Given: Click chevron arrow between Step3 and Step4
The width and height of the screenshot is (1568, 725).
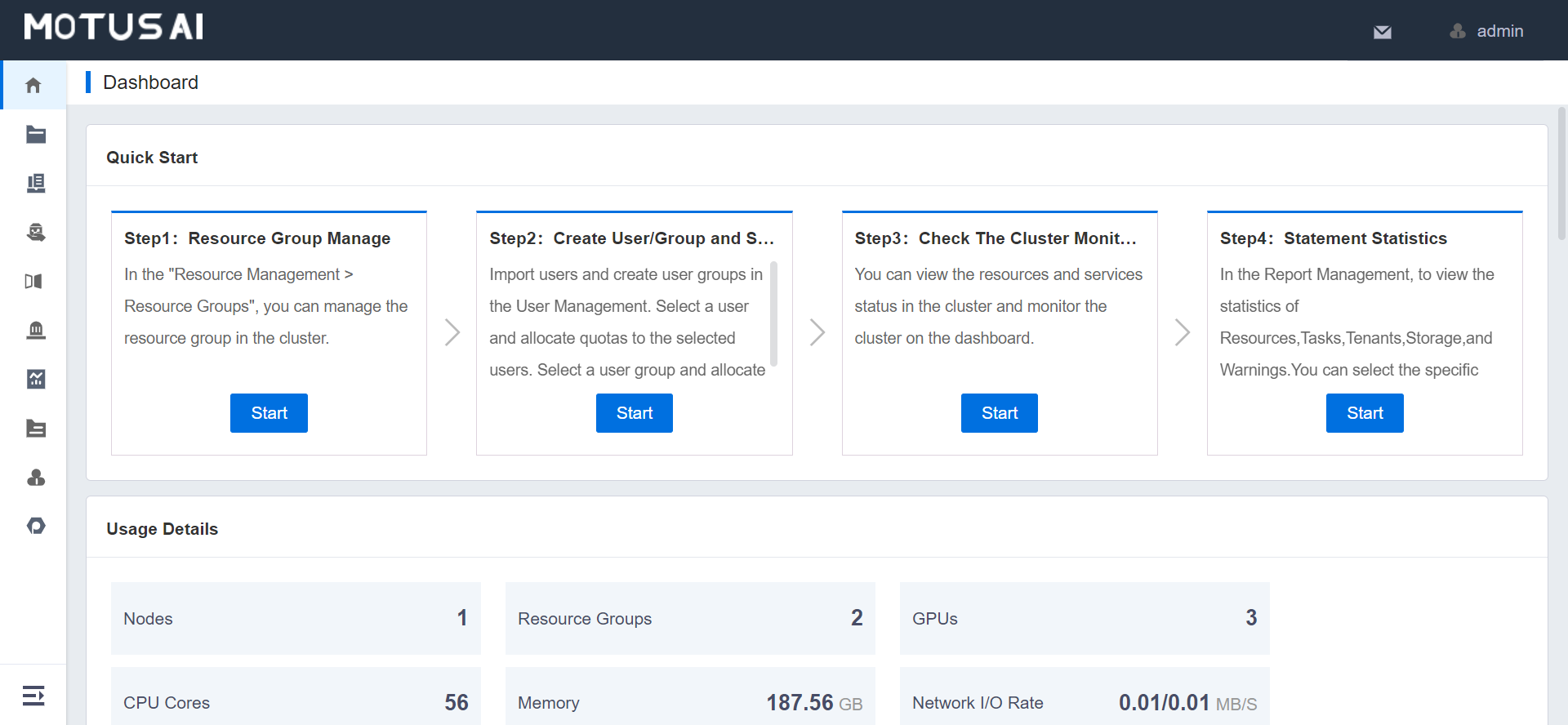Looking at the screenshot, I should (x=1182, y=332).
